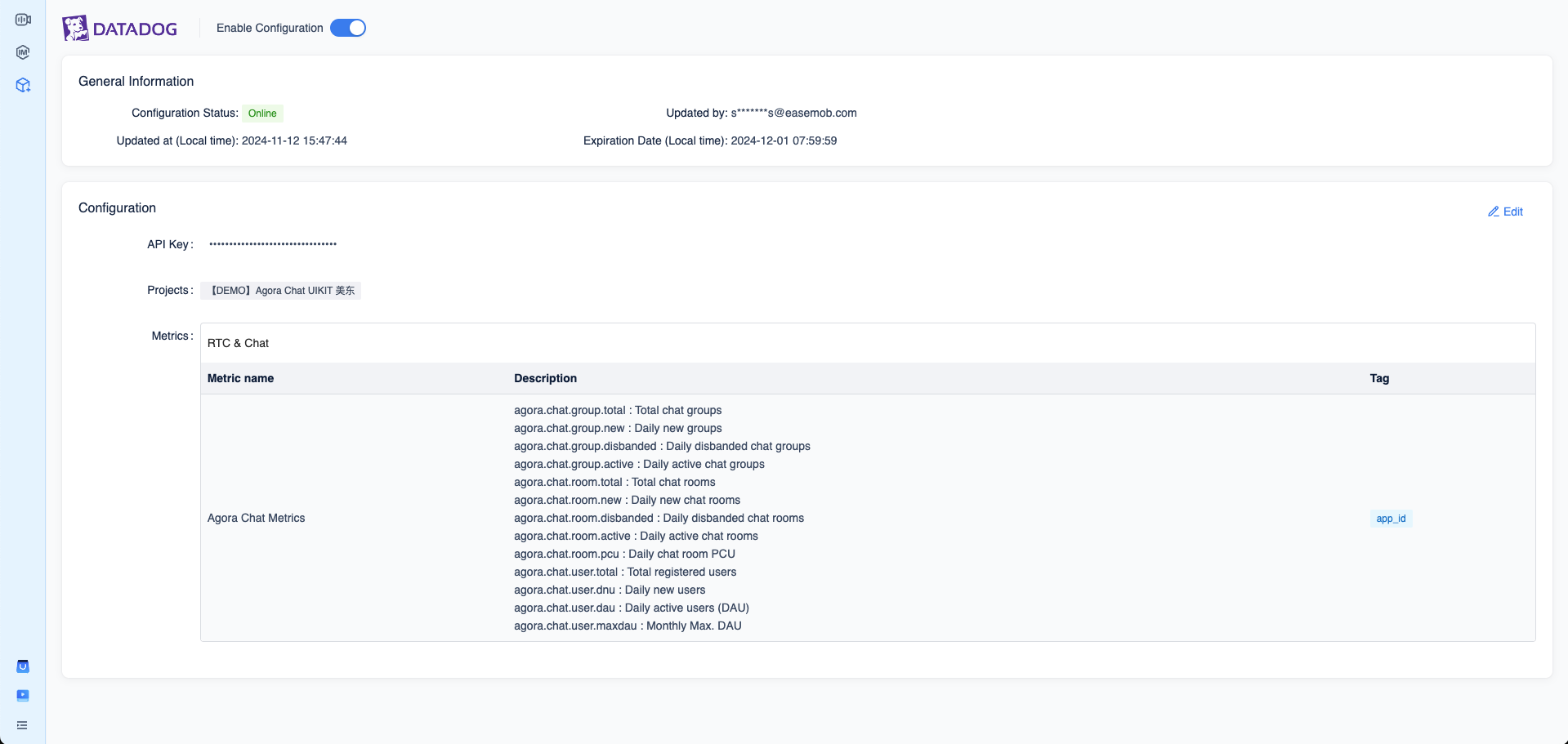Click the General Information heading
The width and height of the screenshot is (1568, 744).
click(x=136, y=81)
